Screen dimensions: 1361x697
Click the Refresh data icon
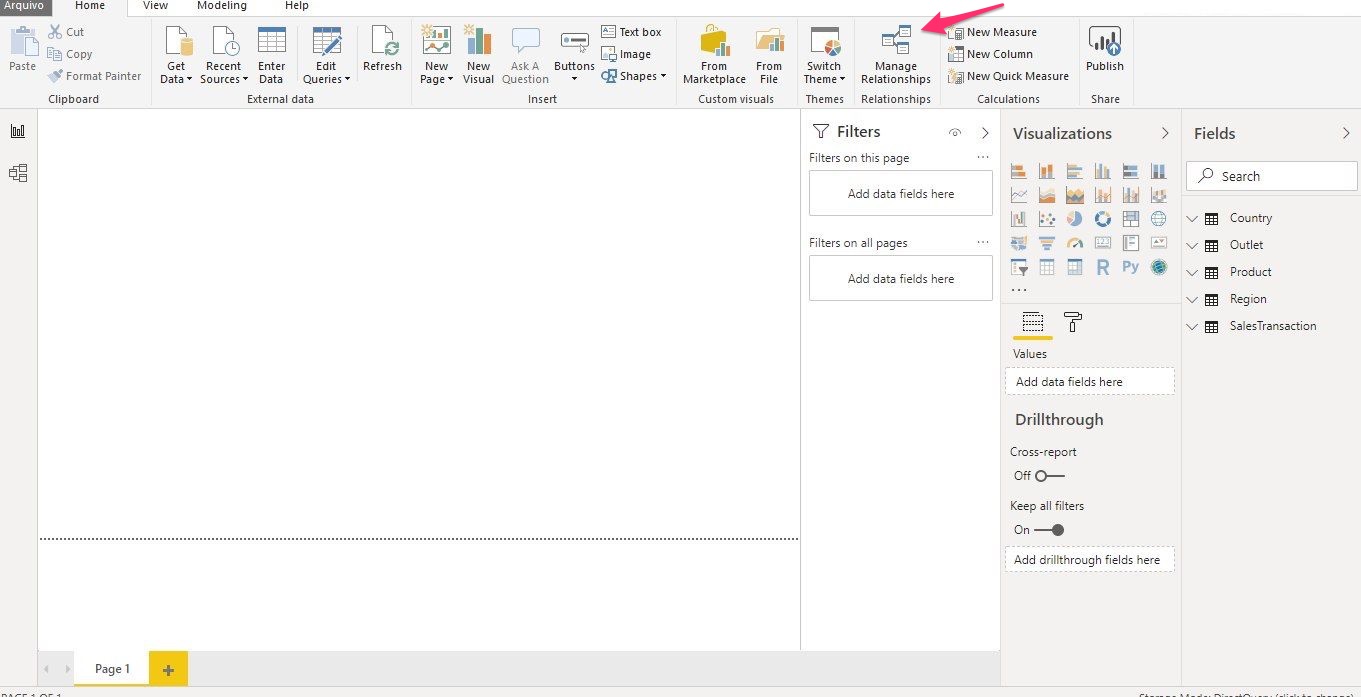(382, 50)
